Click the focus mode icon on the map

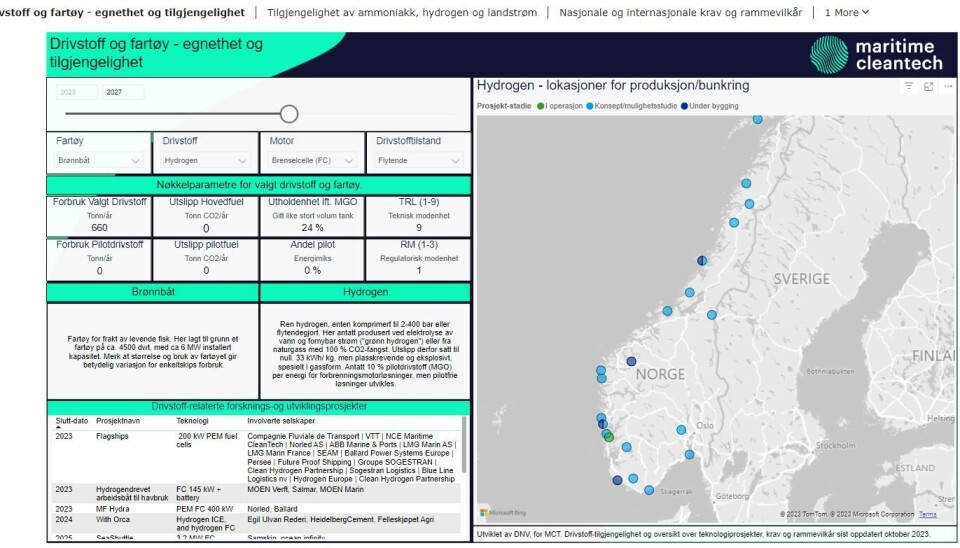pos(928,86)
